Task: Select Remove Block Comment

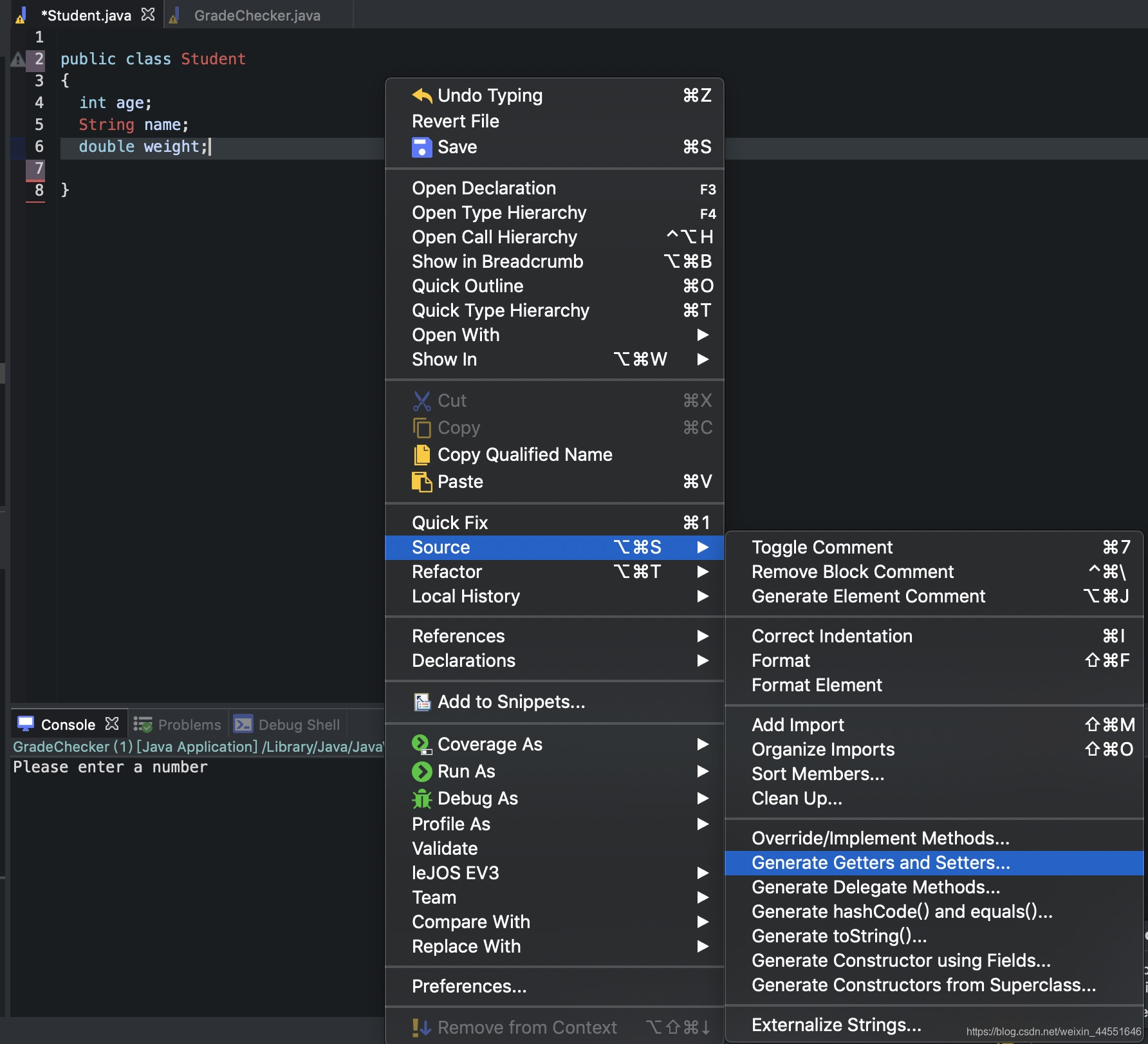Action: click(x=934, y=572)
